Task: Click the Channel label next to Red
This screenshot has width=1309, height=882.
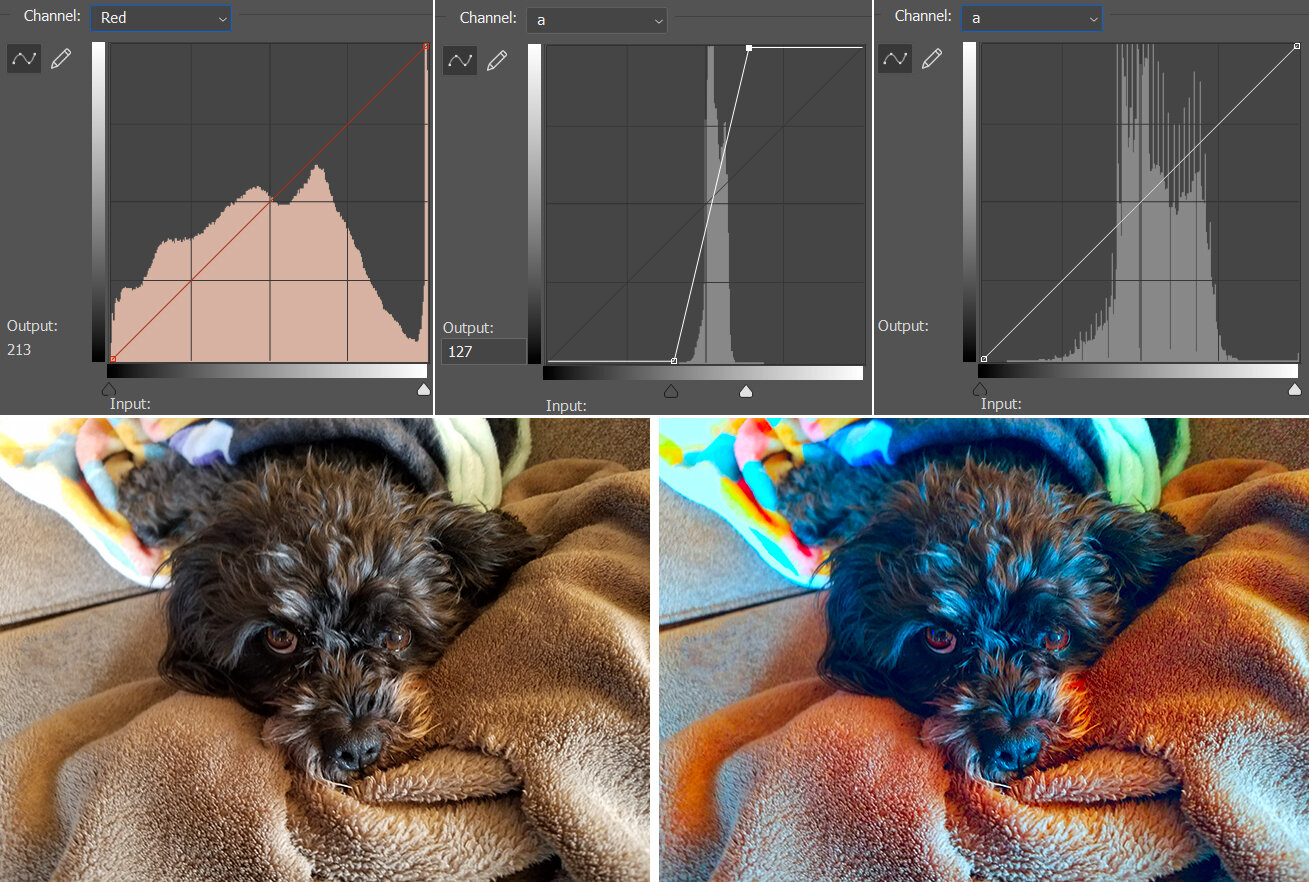Action: 52,16
